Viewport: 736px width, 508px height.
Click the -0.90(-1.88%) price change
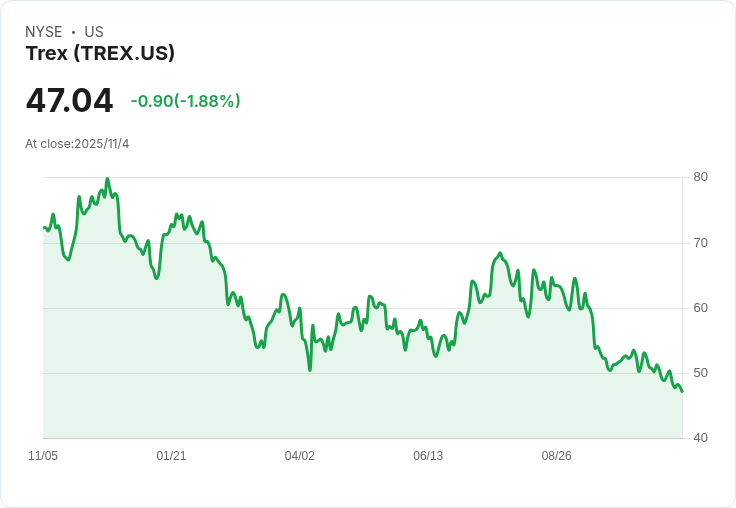185,101
